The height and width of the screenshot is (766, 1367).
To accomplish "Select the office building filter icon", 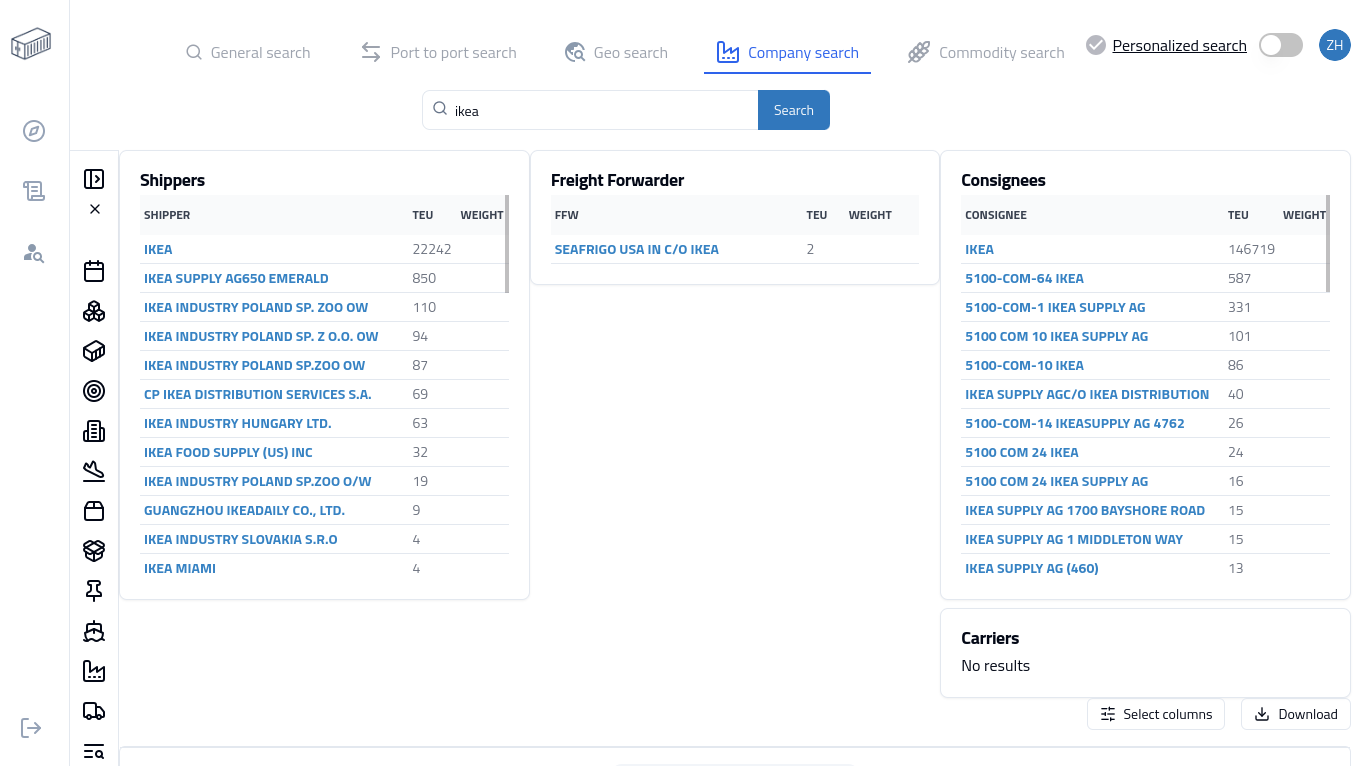I will point(94,431).
